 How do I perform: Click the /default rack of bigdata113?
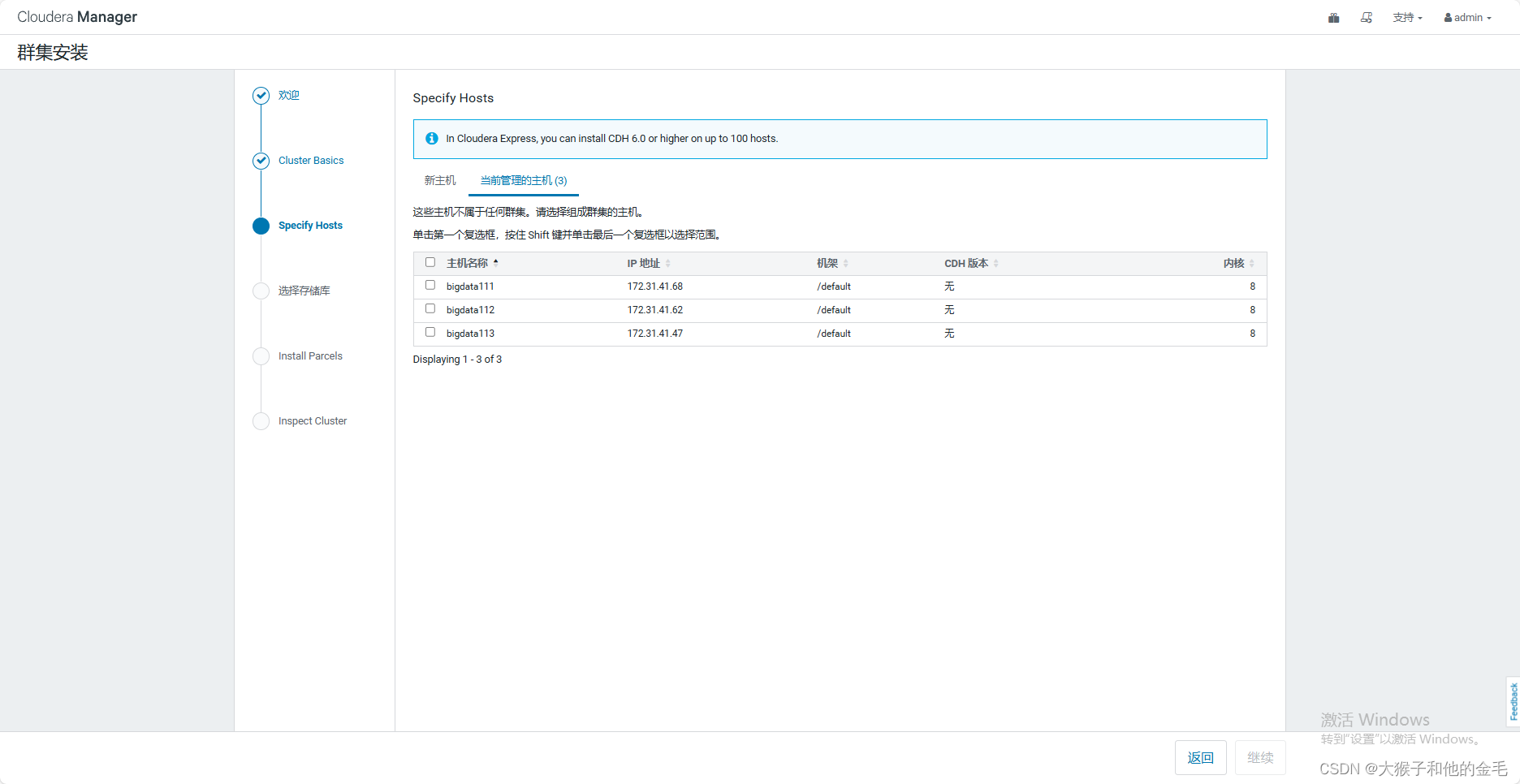coord(834,334)
